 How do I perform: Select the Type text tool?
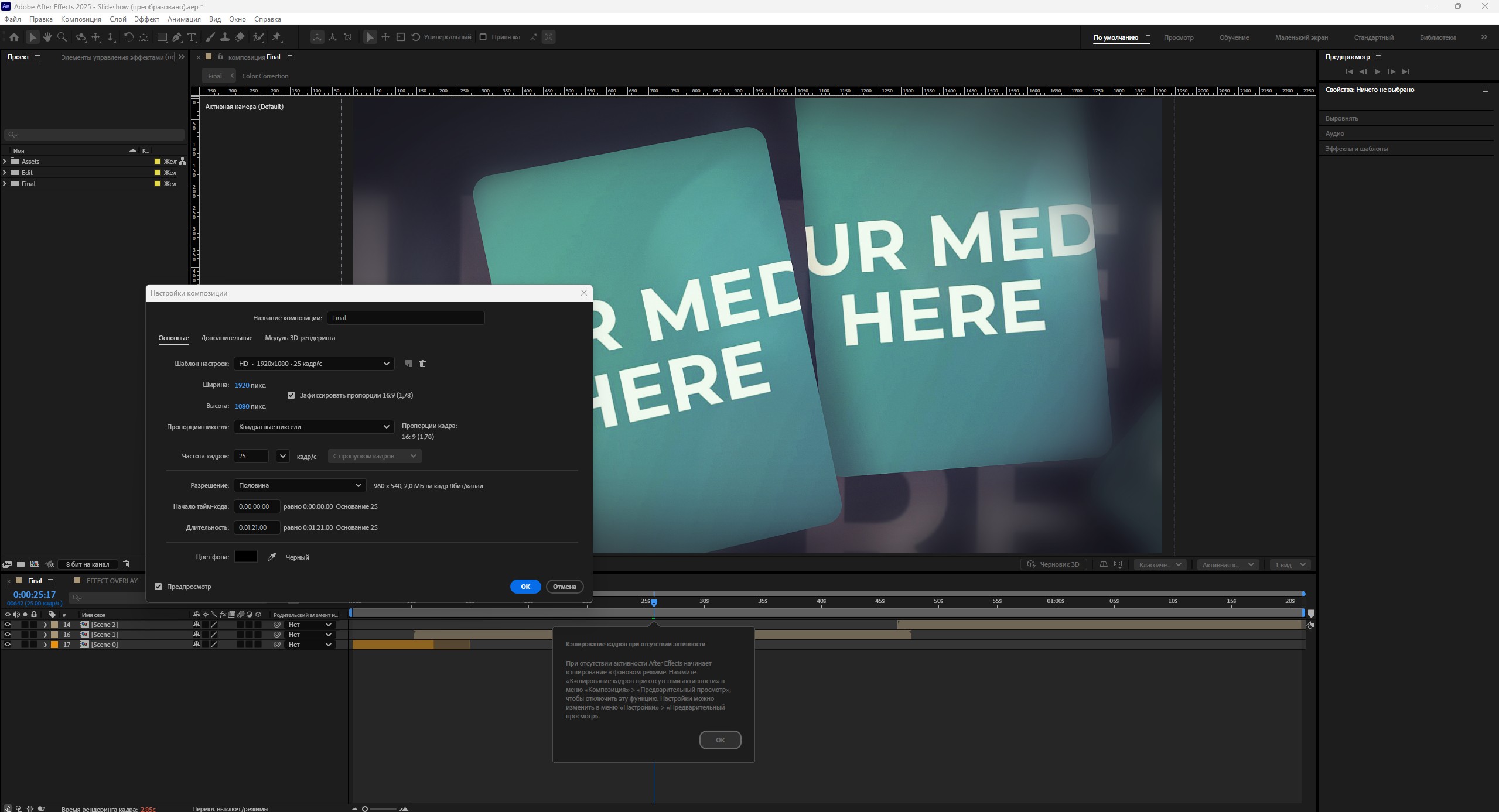192,37
